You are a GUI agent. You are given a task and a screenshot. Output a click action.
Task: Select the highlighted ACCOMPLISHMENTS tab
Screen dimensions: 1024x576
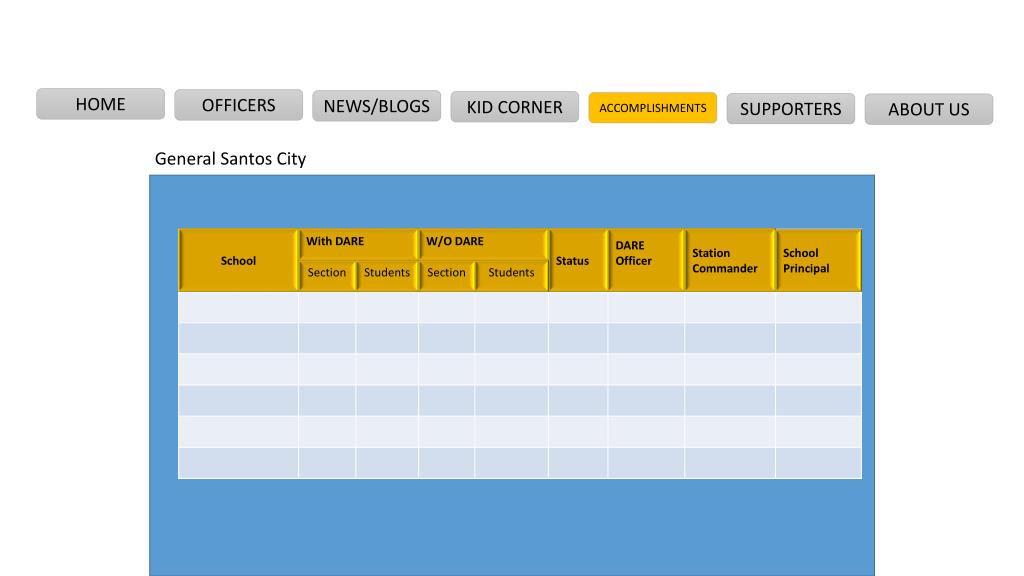tap(652, 108)
